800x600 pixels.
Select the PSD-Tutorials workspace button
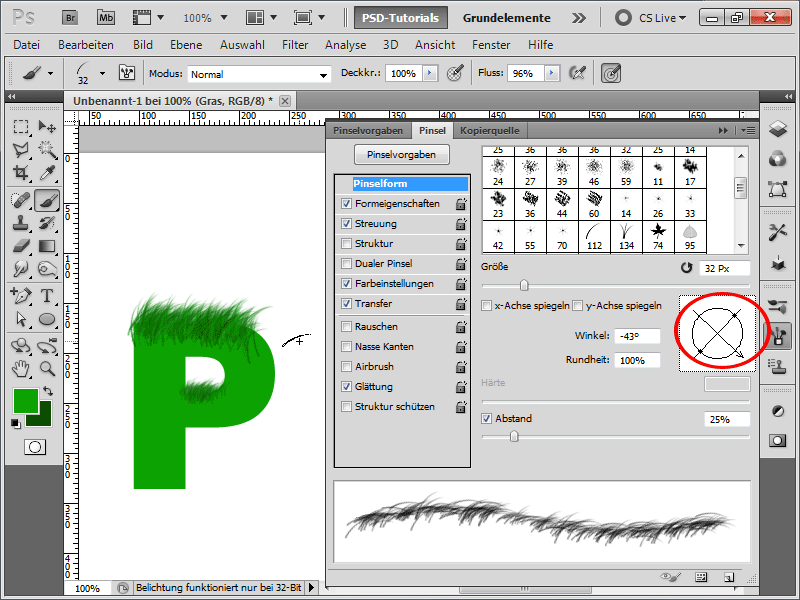click(x=401, y=18)
